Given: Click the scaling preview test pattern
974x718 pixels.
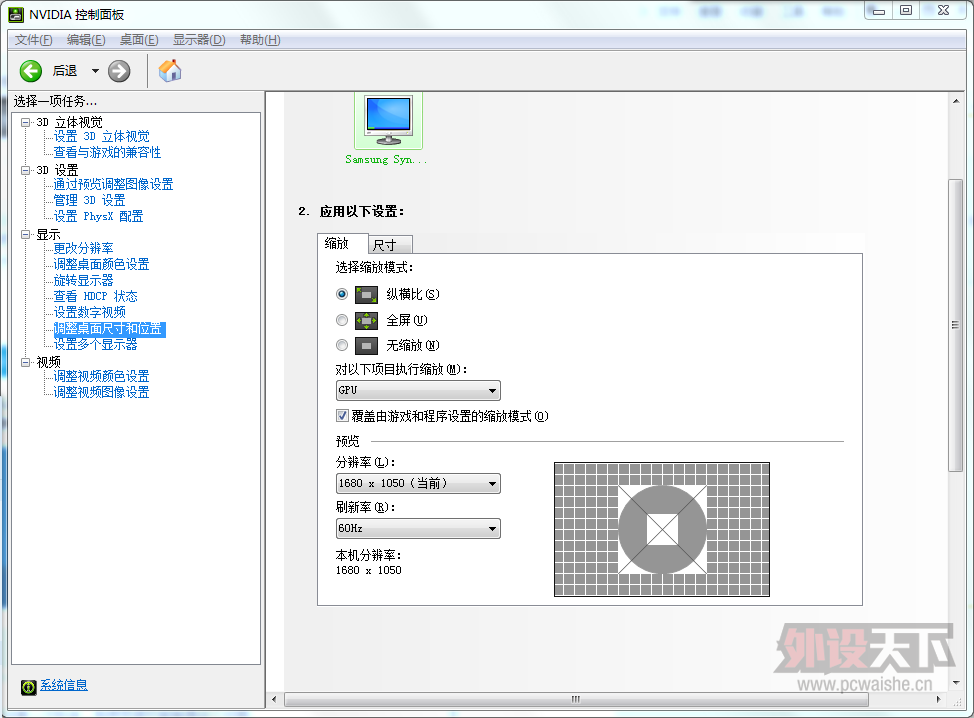Looking at the screenshot, I should coord(662,529).
